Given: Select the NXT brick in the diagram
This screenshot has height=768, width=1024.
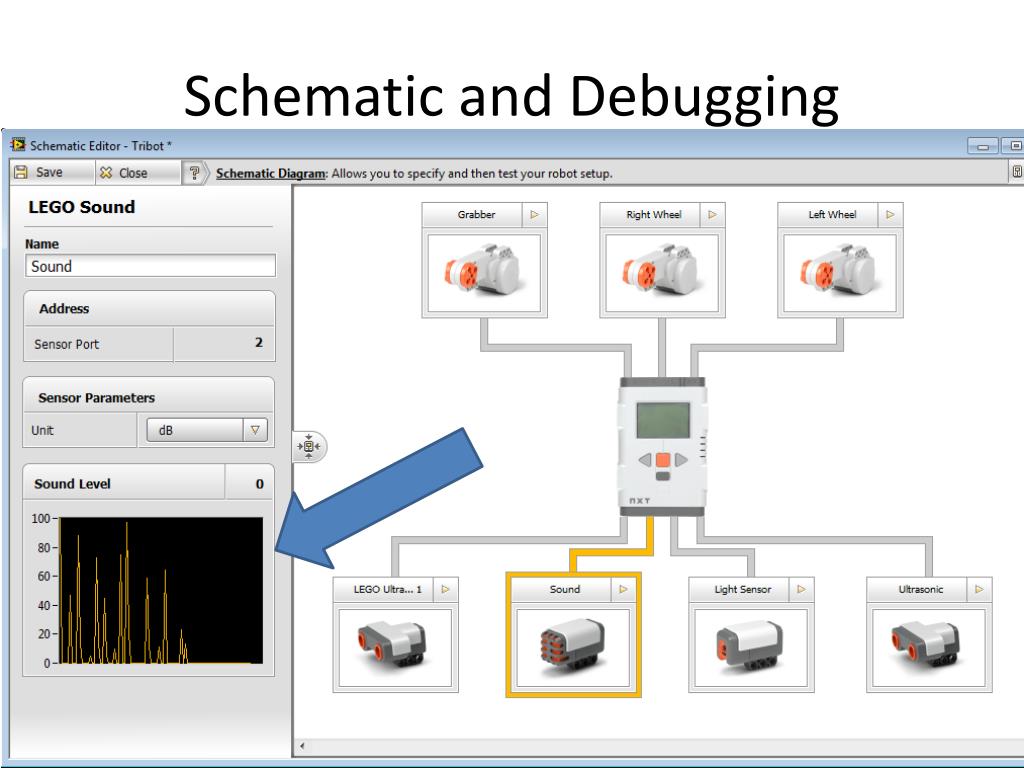Looking at the screenshot, I should coord(662,447).
